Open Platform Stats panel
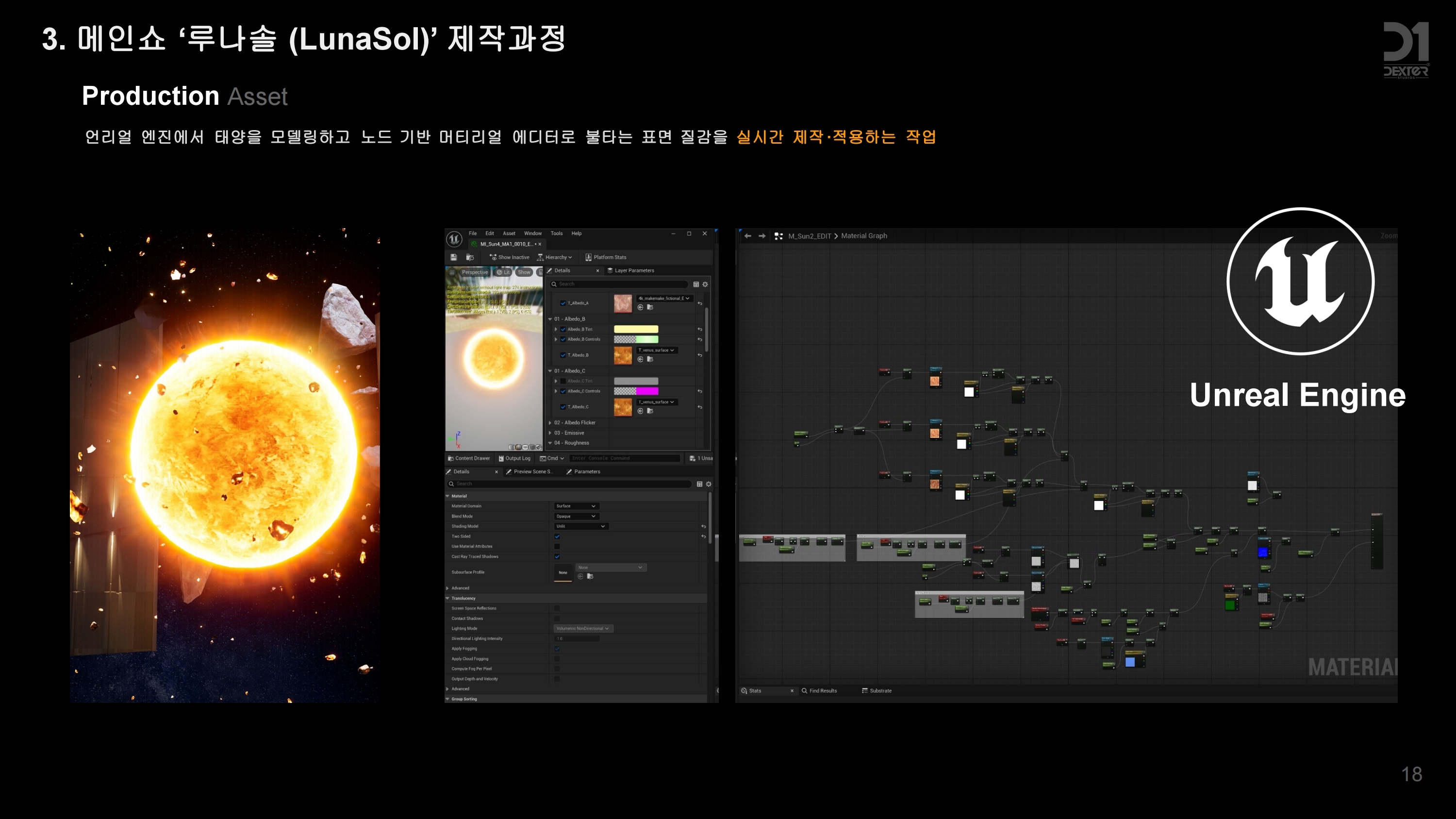 pyautogui.click(x=605, y=257)
